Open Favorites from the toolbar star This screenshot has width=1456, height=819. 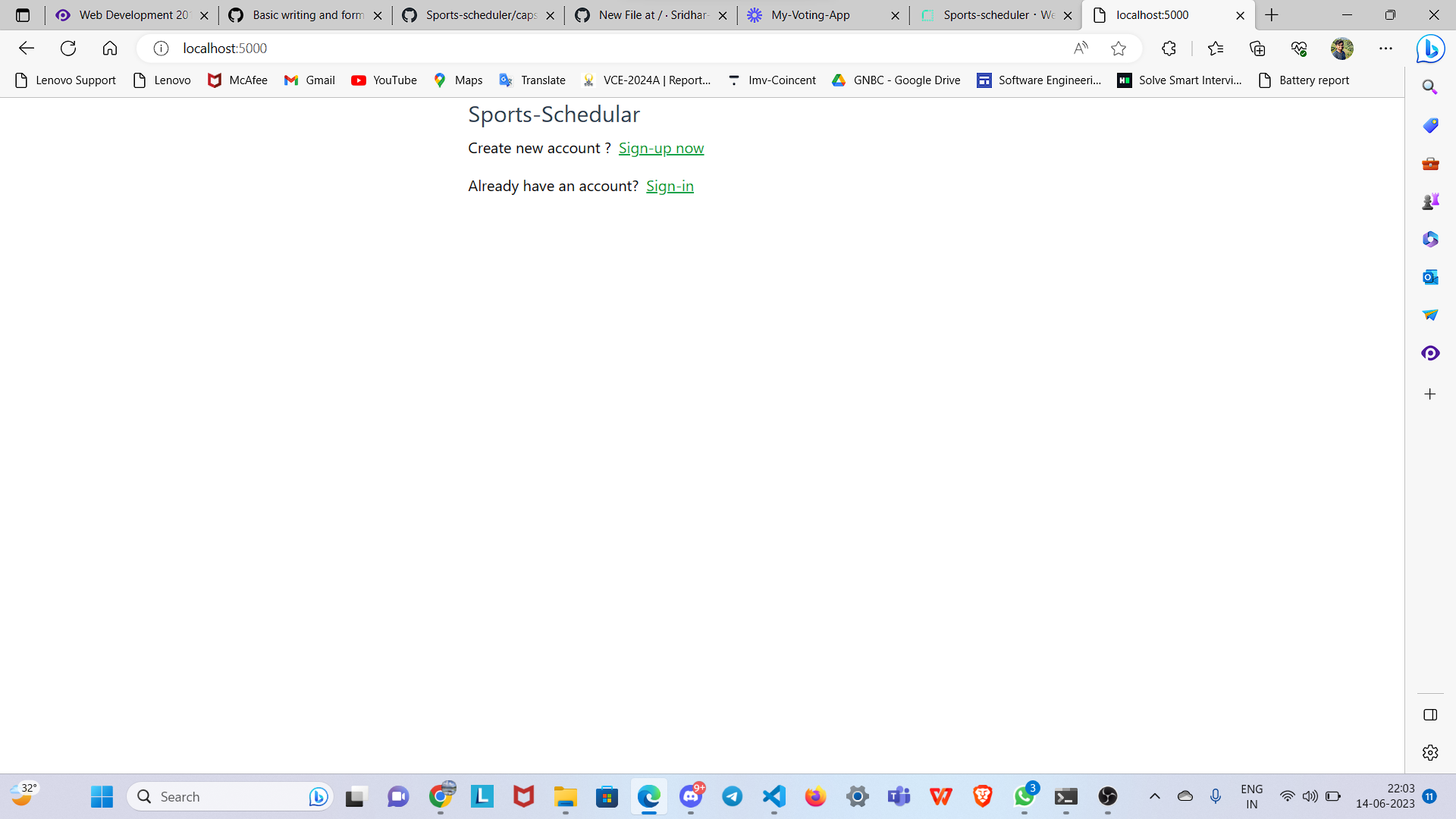(x=1216, y=48)
